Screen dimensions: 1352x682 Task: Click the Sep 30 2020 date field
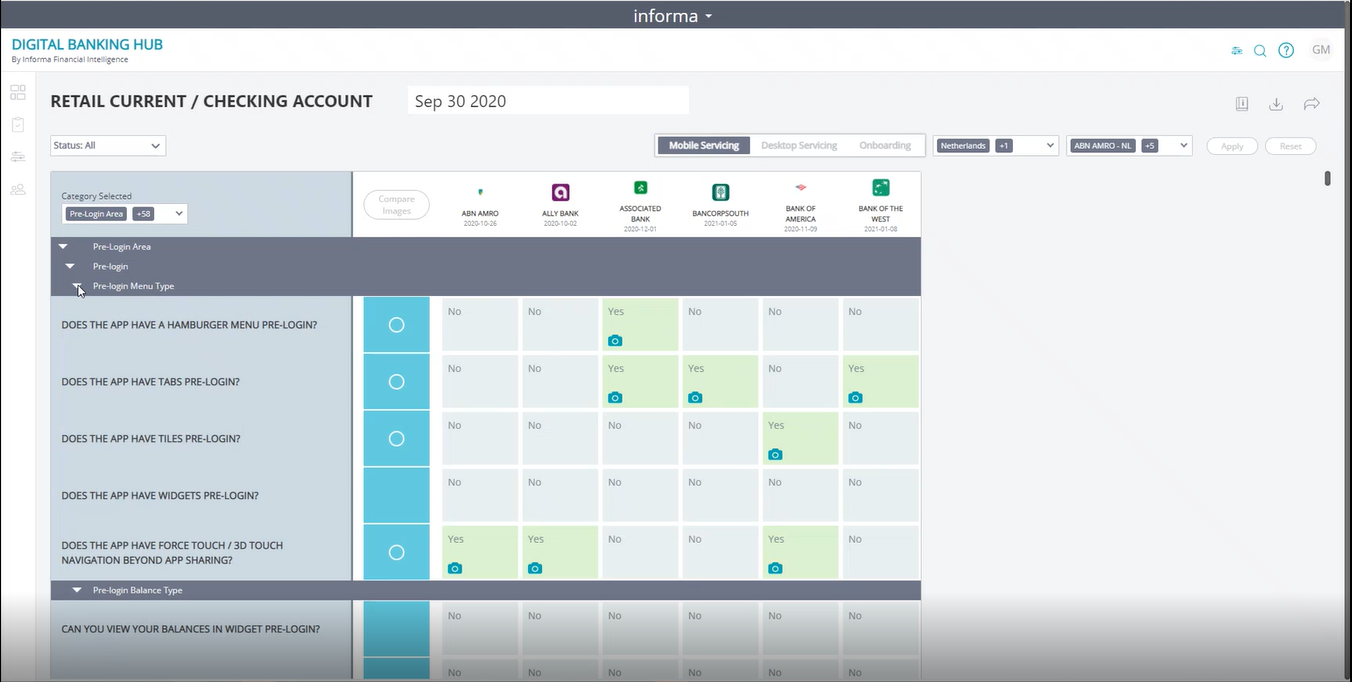(x=548, y=101)
